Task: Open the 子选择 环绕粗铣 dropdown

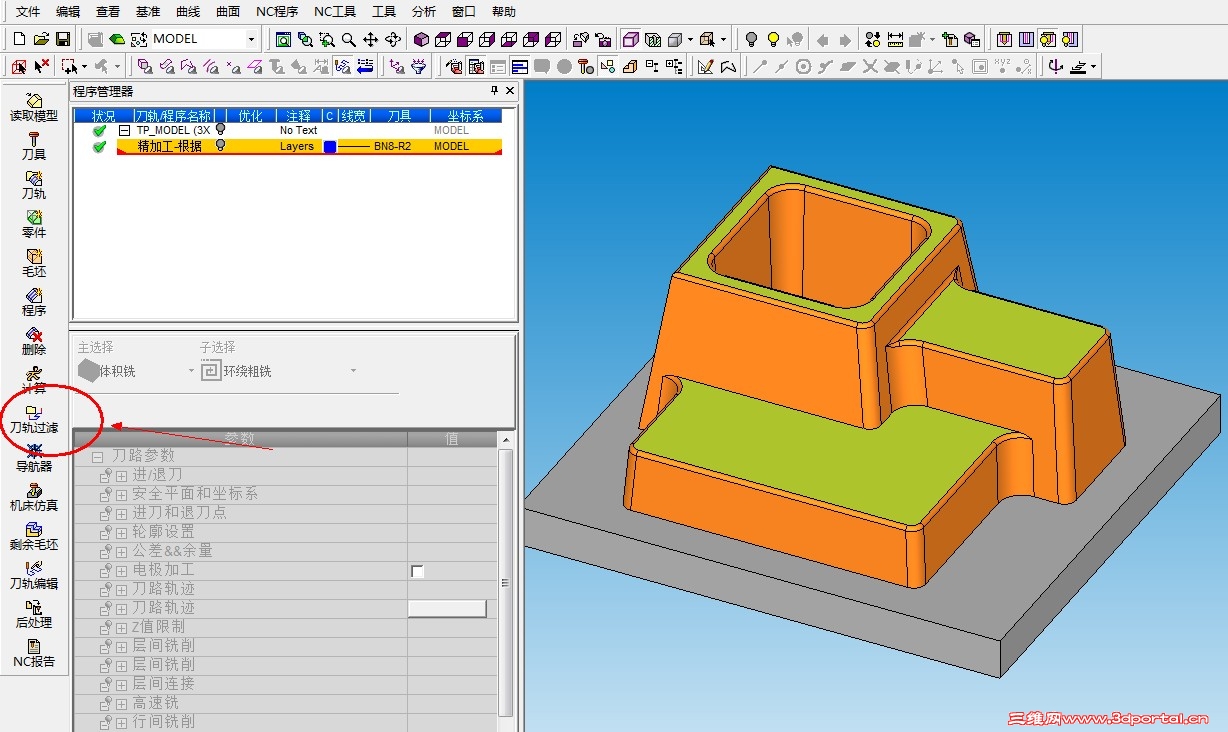Action: (353, 371)
